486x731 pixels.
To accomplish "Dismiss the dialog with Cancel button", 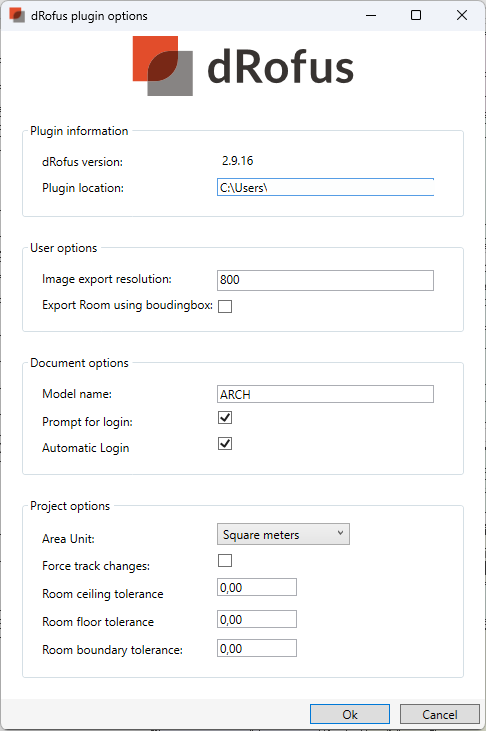I will point(439,714).
